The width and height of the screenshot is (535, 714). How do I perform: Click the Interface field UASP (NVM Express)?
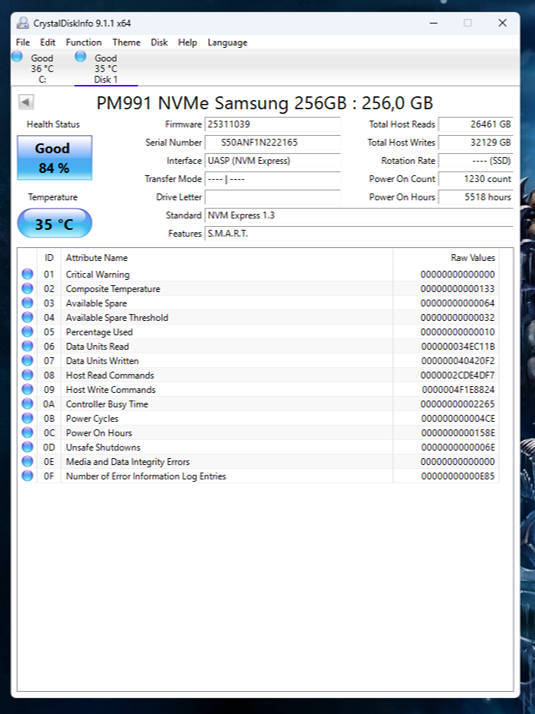tap(272, 161)
